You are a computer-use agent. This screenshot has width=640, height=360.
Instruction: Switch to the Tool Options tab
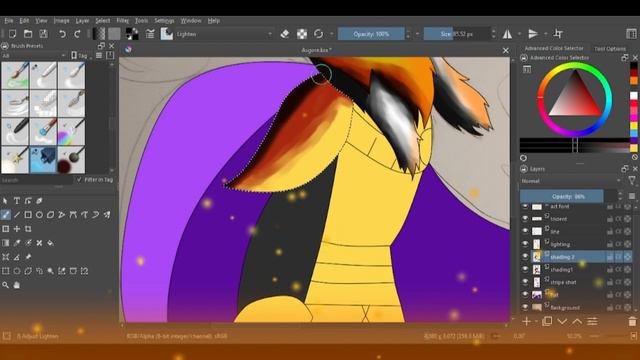(610, 49)
